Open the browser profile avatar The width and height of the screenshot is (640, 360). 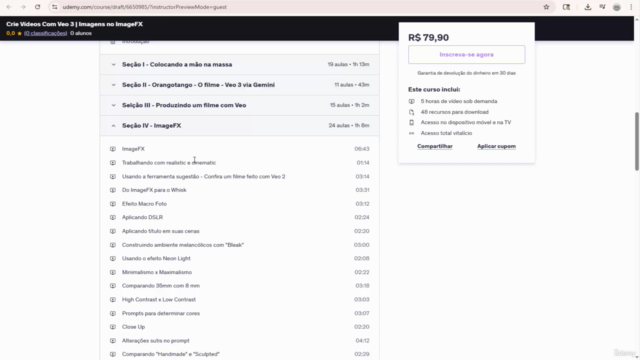click(617, 7)
